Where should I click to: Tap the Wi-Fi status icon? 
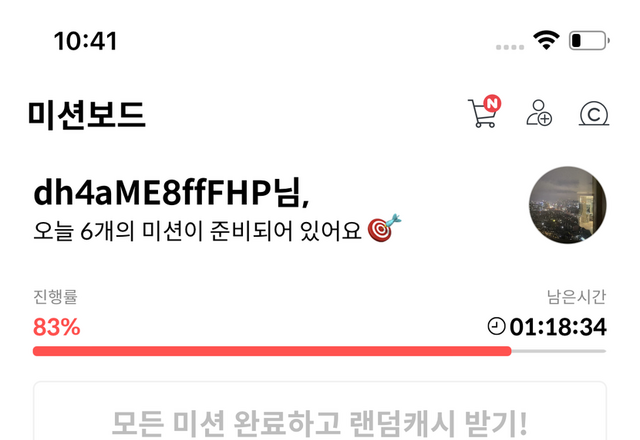click(x=546, y=40)
